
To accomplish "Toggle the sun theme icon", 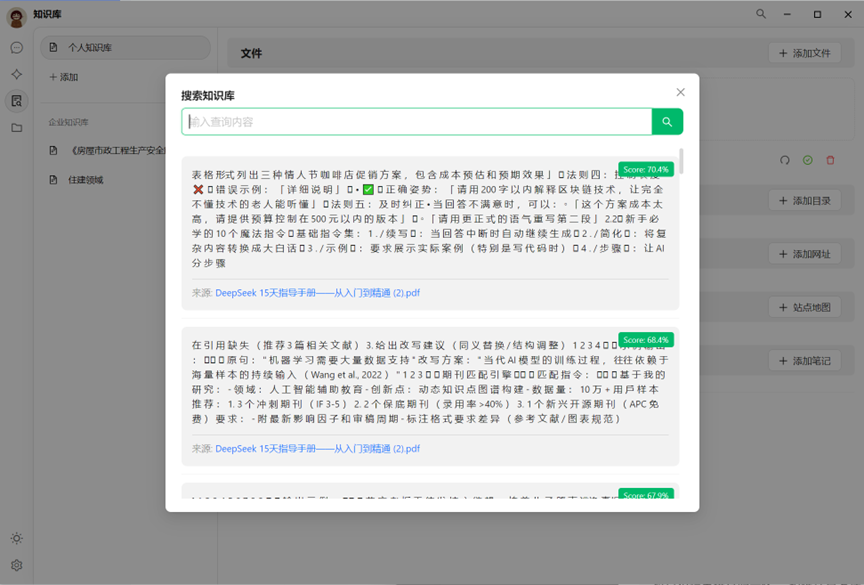I will click(x=16, y=538).
